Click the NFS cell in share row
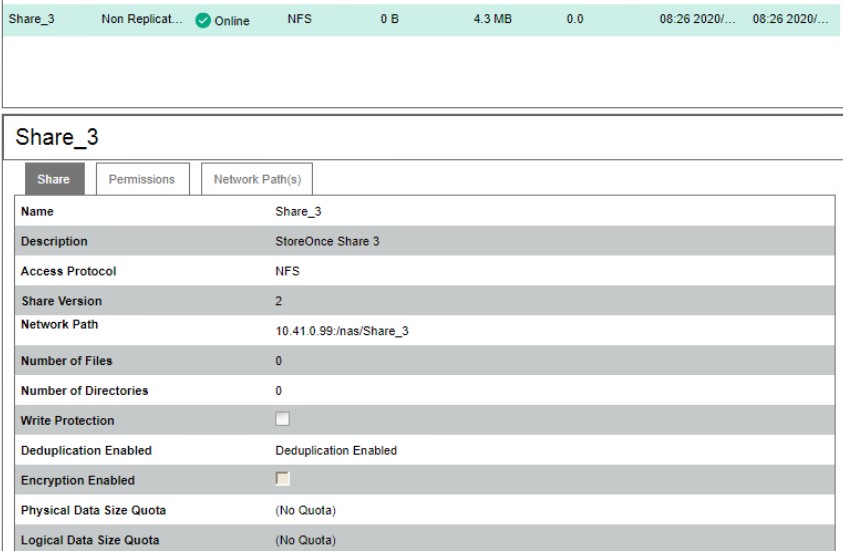Viewport: 843px width, 551px height. (x=299, y=21)
